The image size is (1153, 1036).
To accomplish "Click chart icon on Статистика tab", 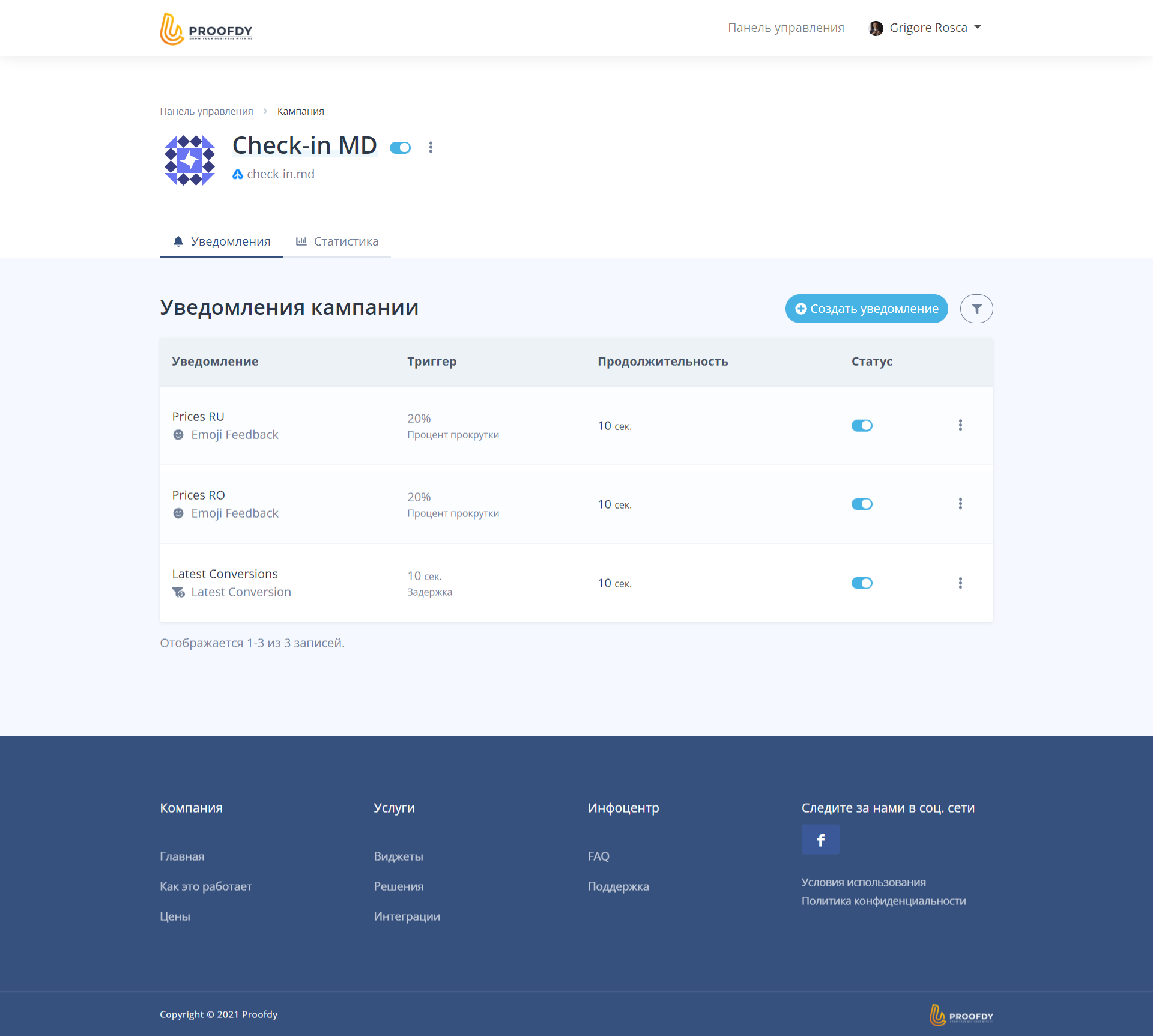I will 301,241.
